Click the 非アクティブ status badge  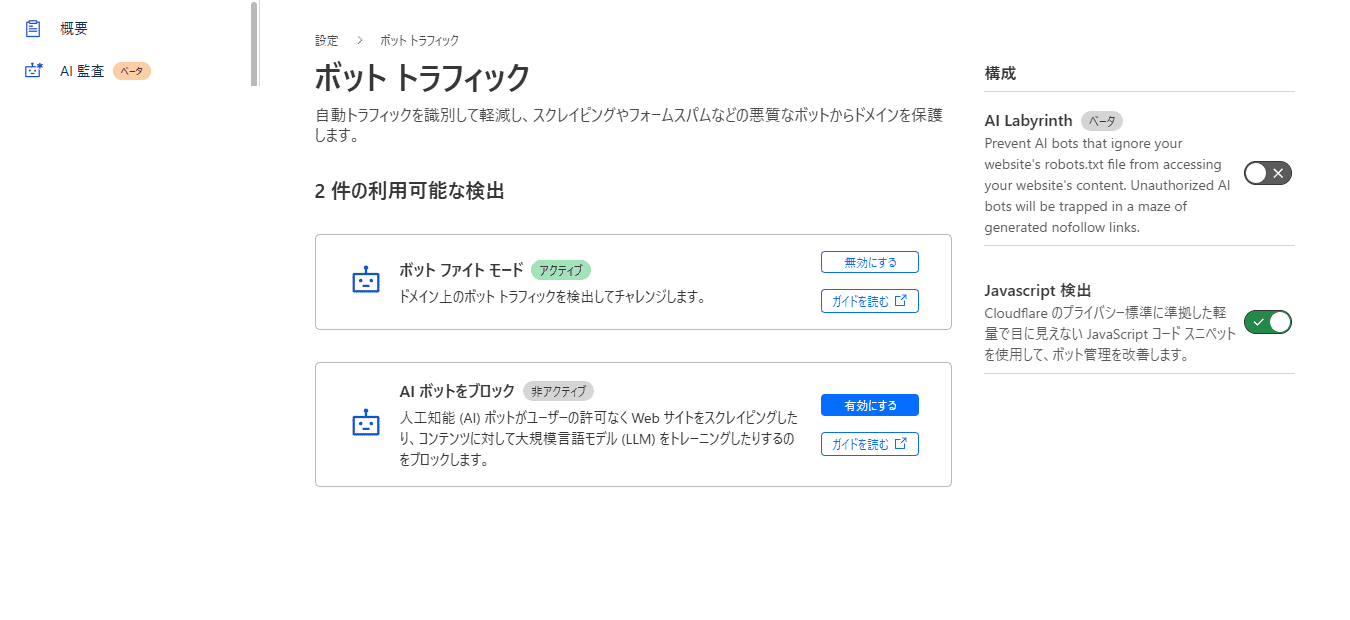coord(559,391)
